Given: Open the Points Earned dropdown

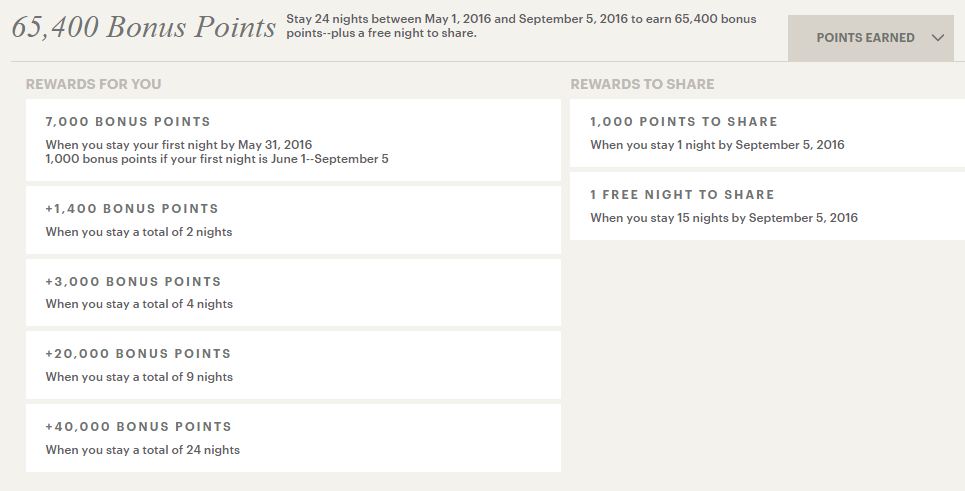Looking at the screenshot, I should [865, 38].
